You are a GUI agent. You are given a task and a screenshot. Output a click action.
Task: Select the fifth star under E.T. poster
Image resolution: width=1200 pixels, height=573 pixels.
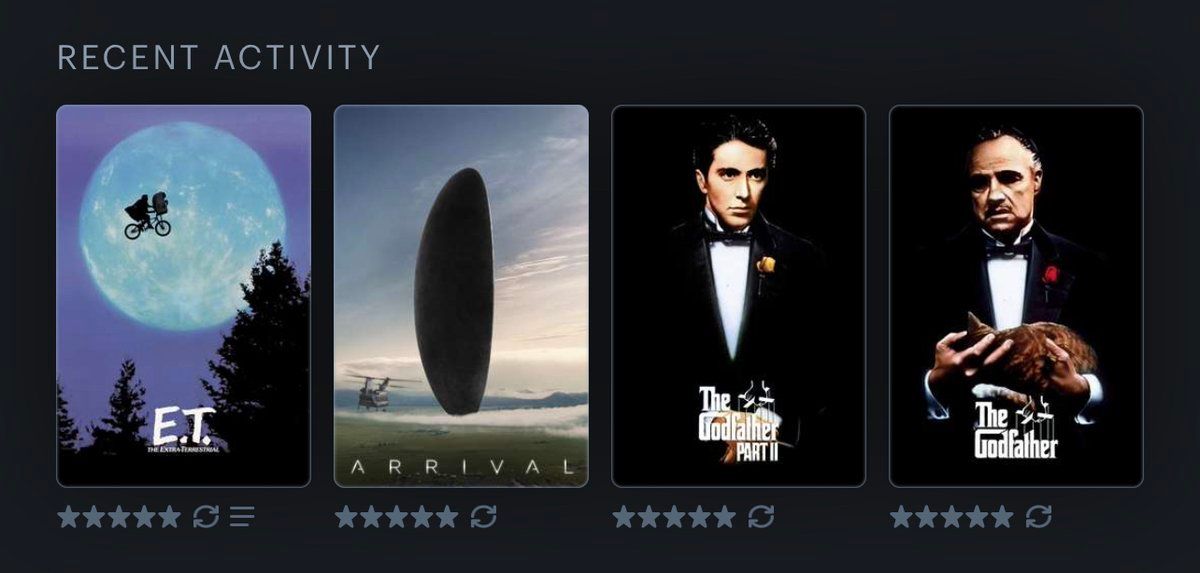pyautogui.click(x=169, y=516)
